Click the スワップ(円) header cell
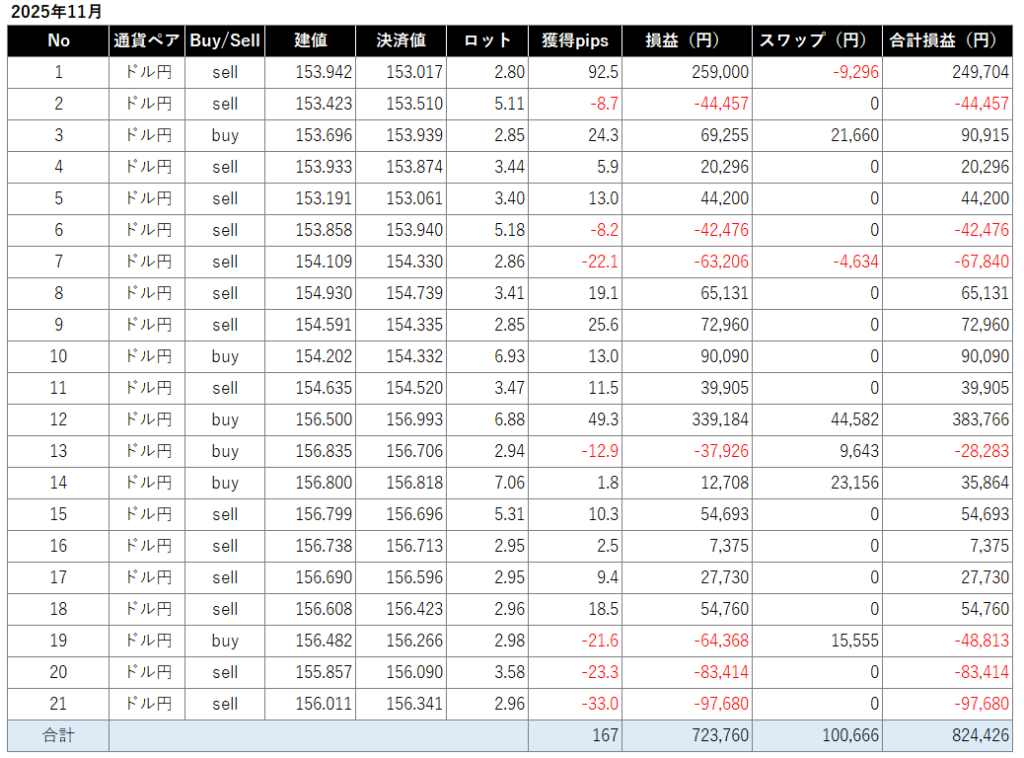Screen dimensions: 1024x758 click(816, 41)
